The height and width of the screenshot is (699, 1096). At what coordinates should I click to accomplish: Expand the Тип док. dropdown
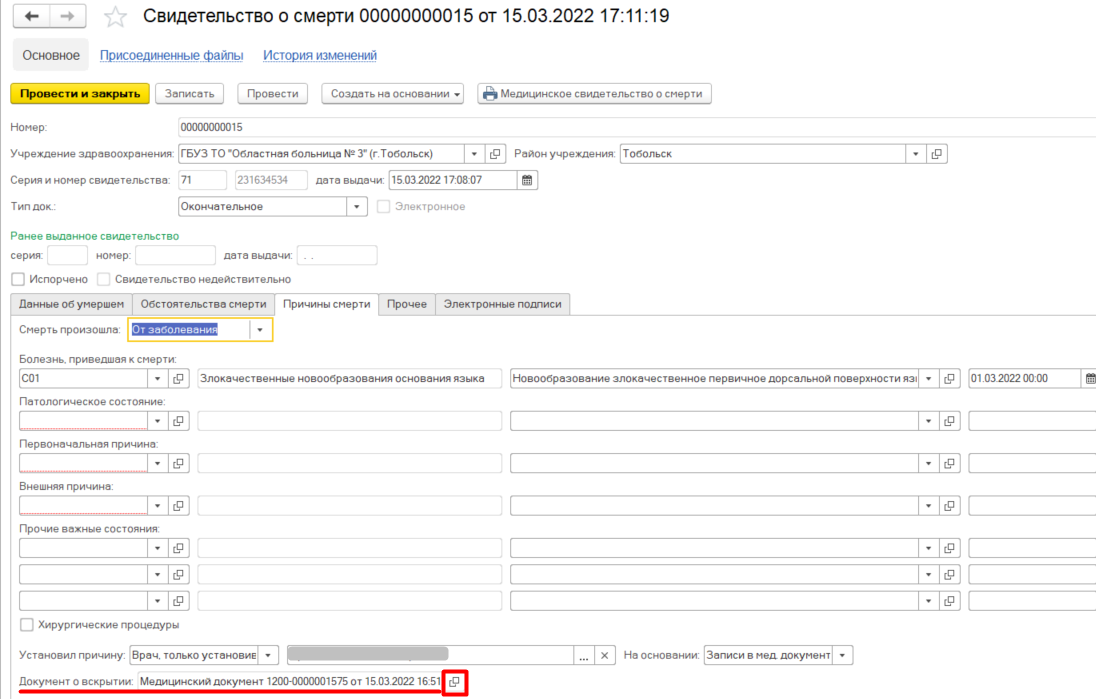[x=357, y=206]
